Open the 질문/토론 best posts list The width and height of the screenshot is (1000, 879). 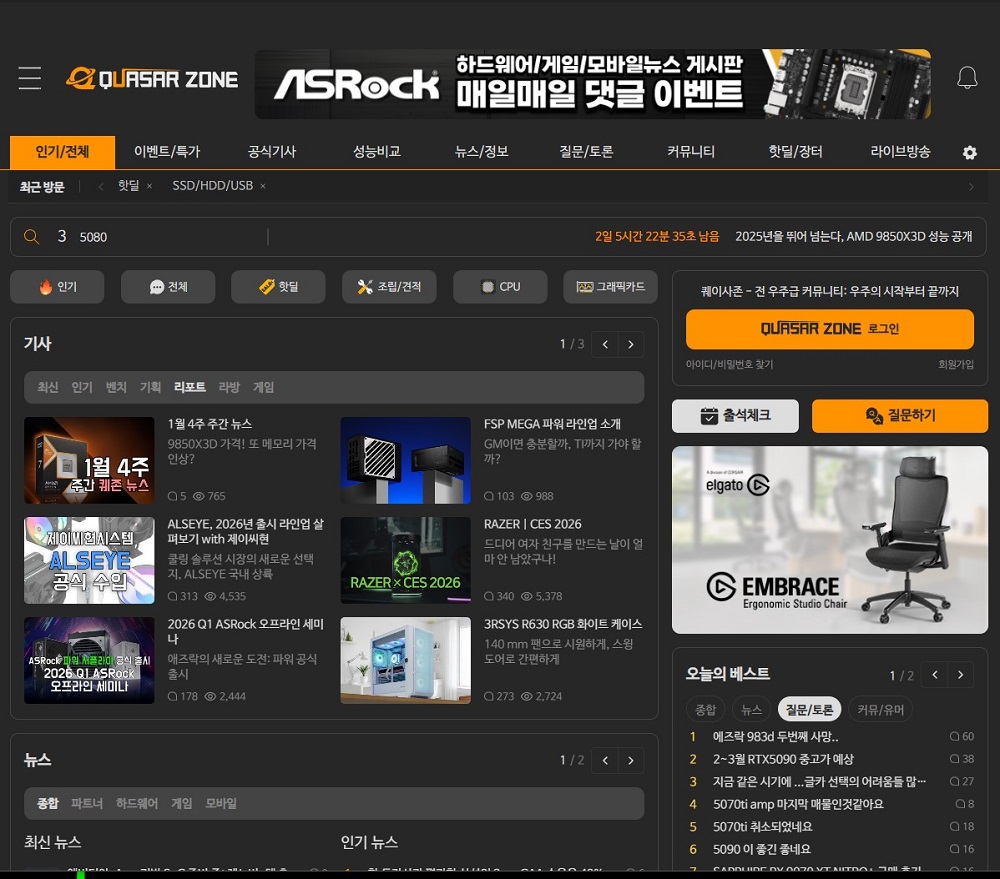pos(809,708)
